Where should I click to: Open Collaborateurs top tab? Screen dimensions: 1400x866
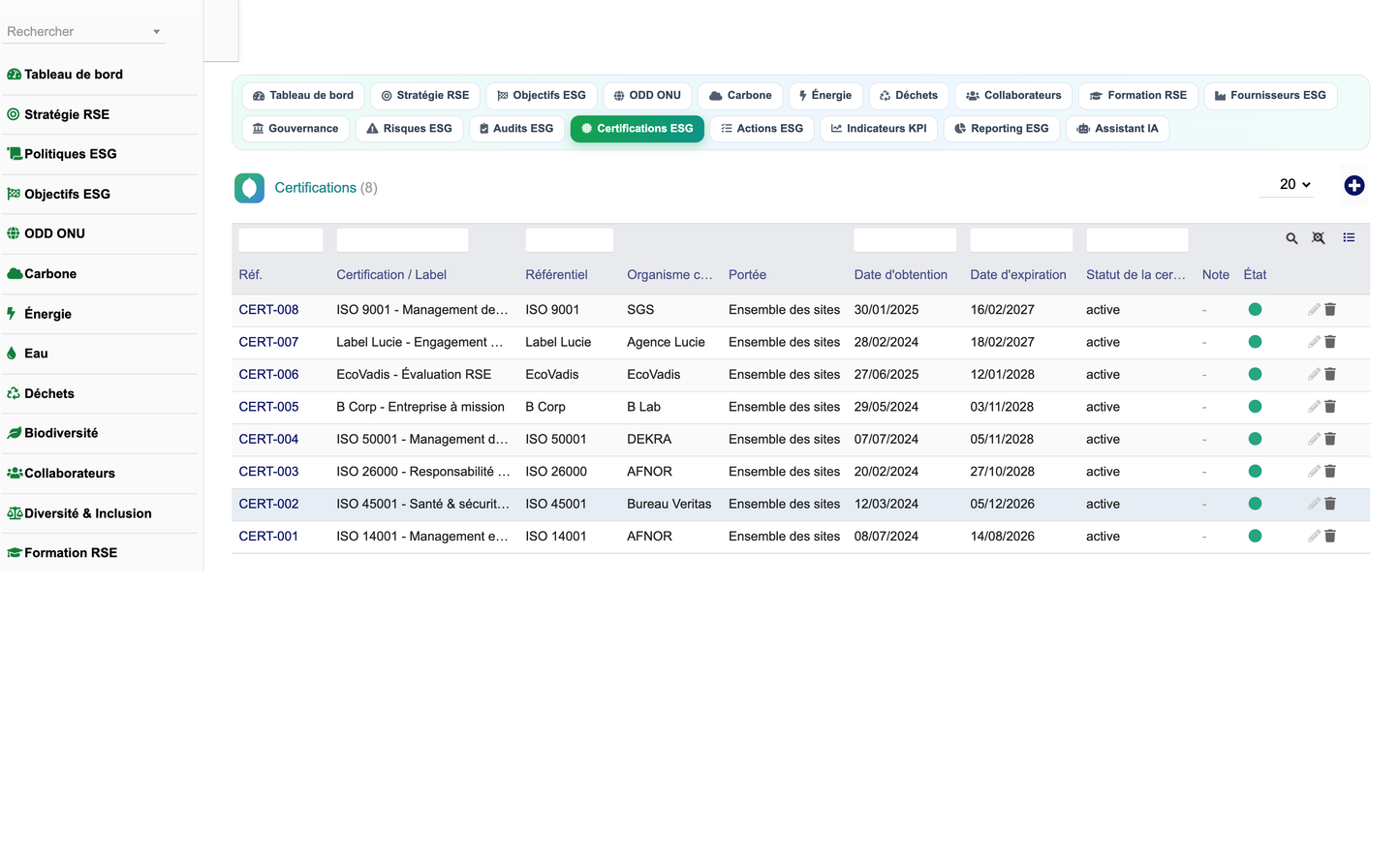click(1013, 95)
